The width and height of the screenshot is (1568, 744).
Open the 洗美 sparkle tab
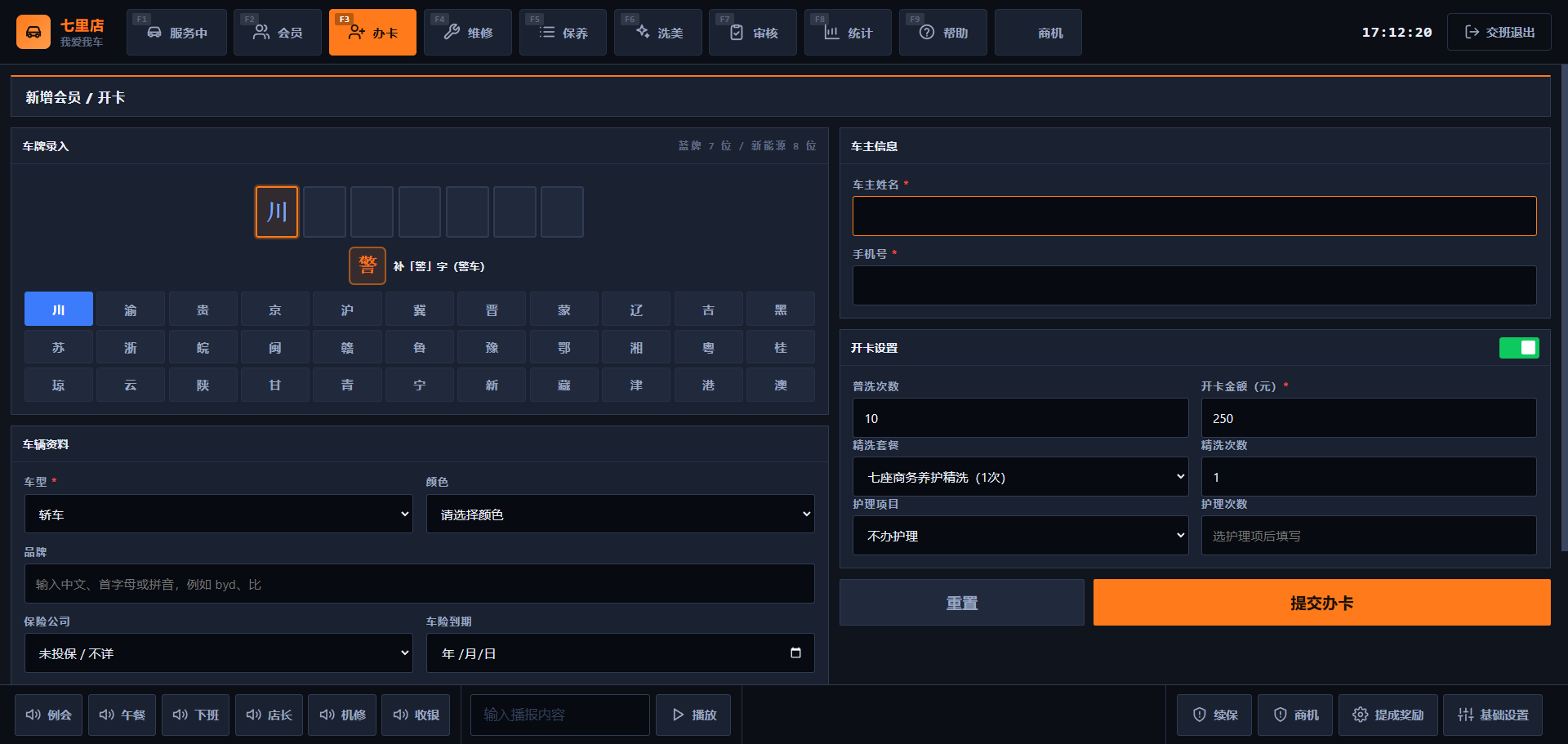pyautogui.click(x=658, y=33)
